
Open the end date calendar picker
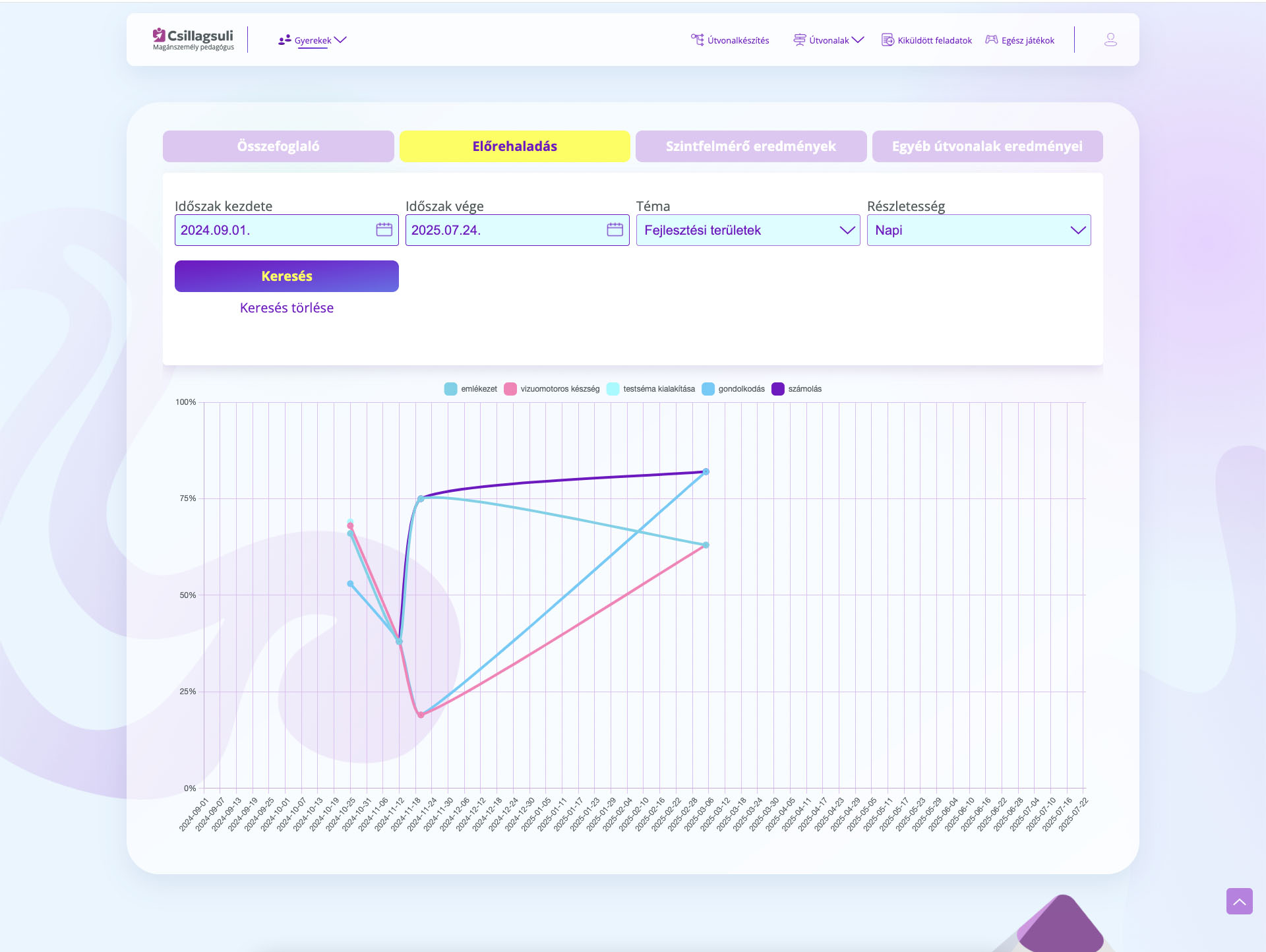coord(615,229)
